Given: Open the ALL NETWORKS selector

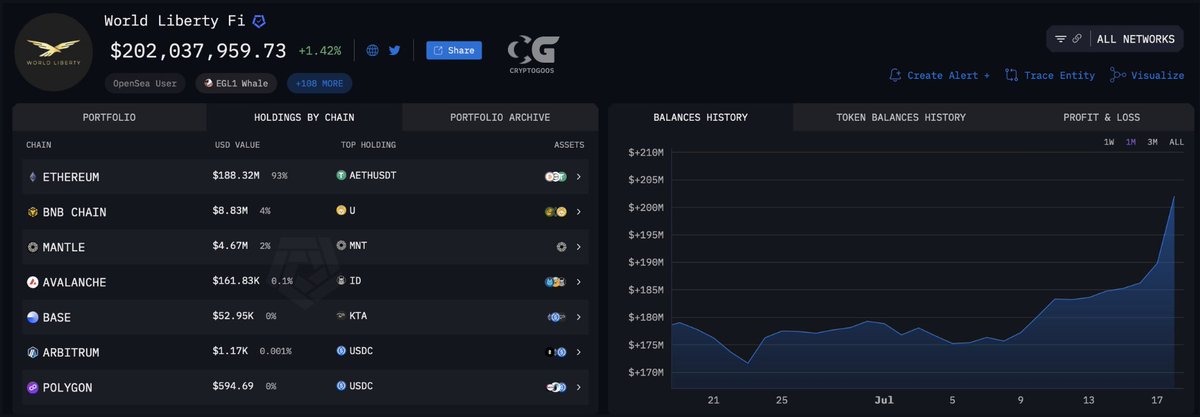Looking at the screenshot, I should (x=1136, y=39).
